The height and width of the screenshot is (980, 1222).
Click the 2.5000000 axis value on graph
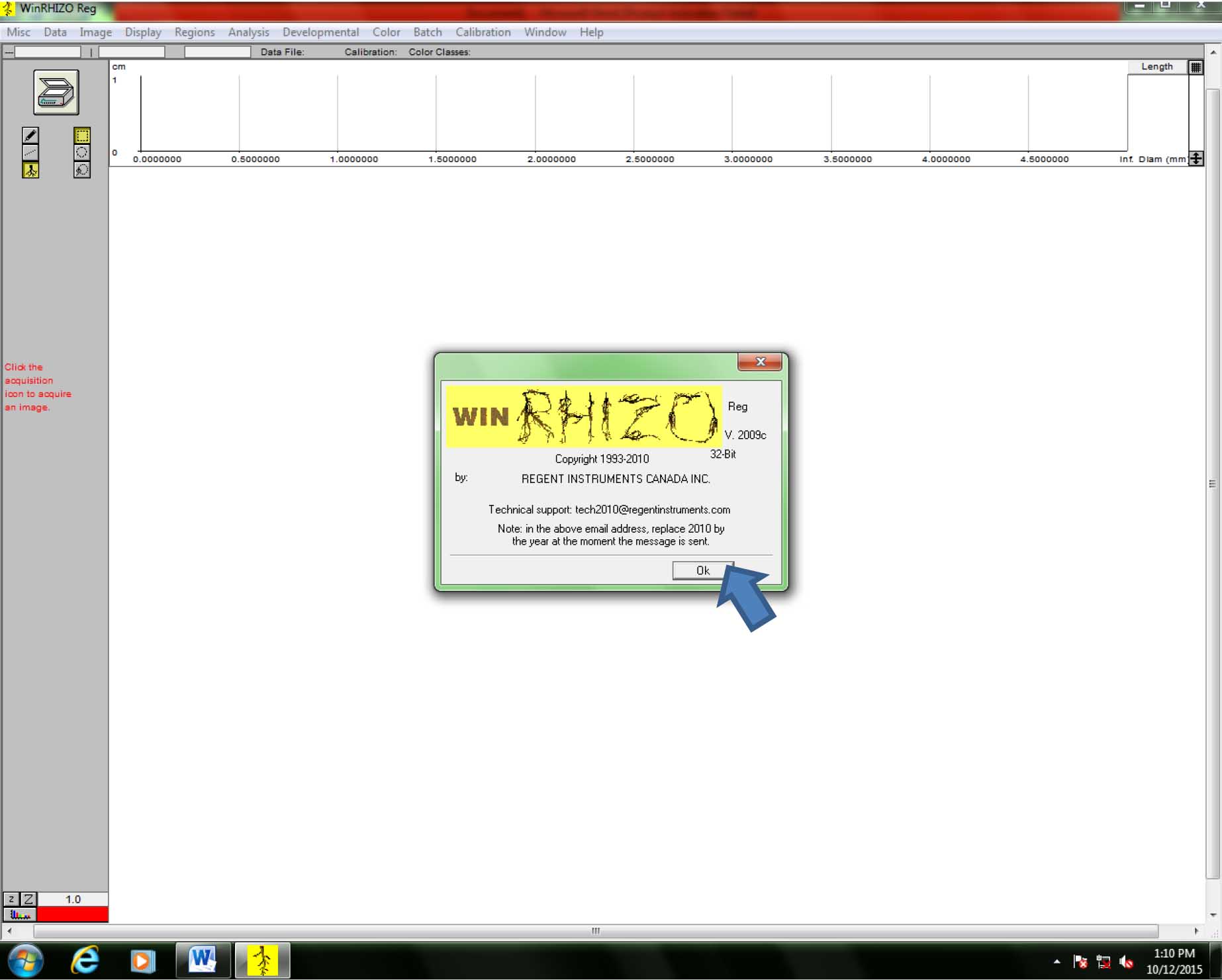coord(649,159)
